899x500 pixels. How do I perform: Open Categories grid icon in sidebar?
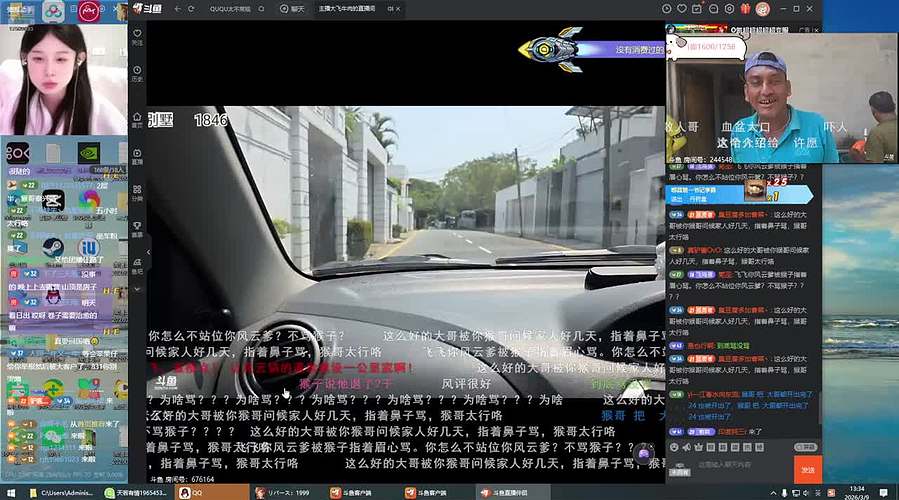click(x=137, y=192)
